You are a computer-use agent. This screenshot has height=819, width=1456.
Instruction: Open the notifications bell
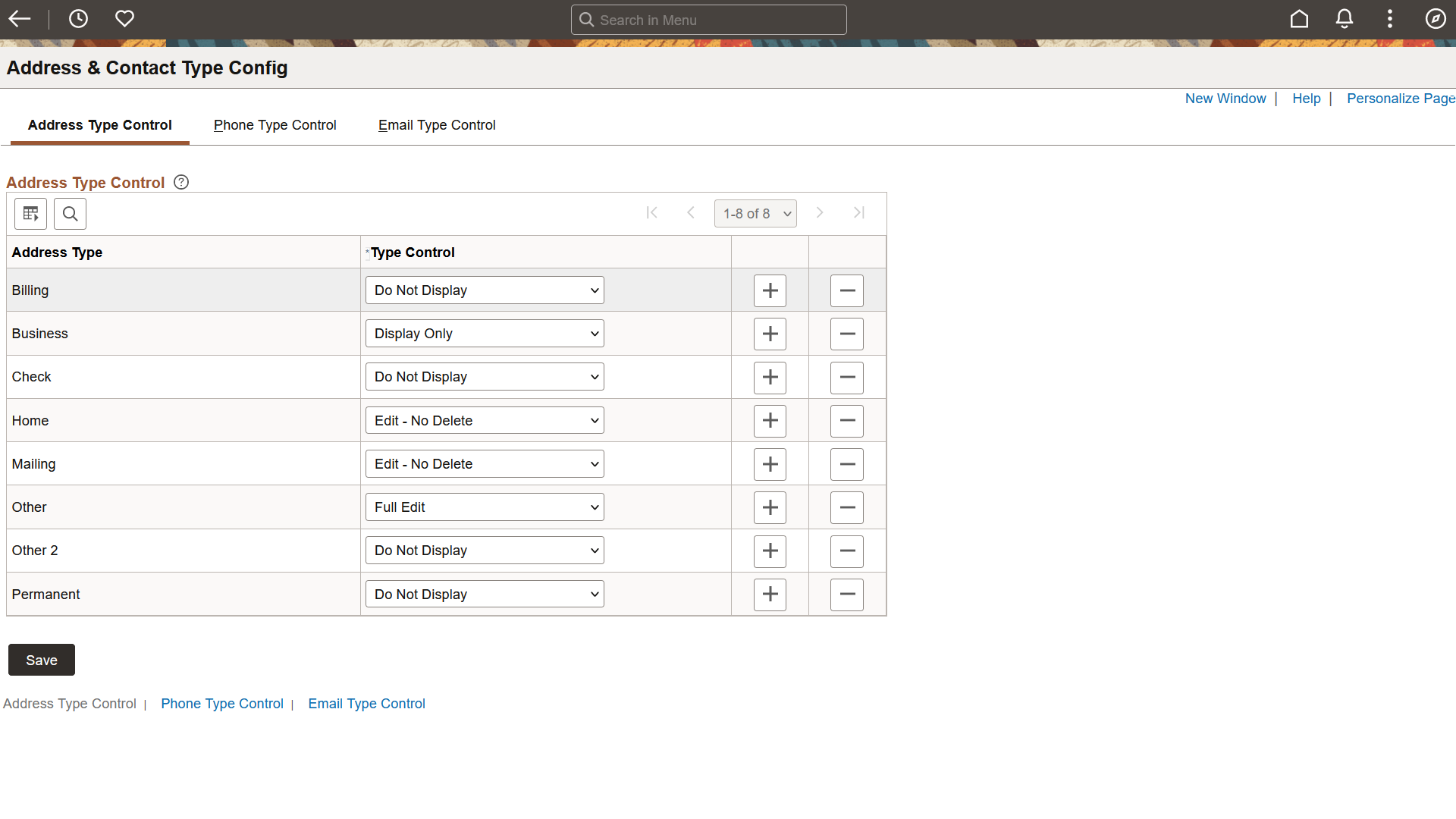(1345, 19)
